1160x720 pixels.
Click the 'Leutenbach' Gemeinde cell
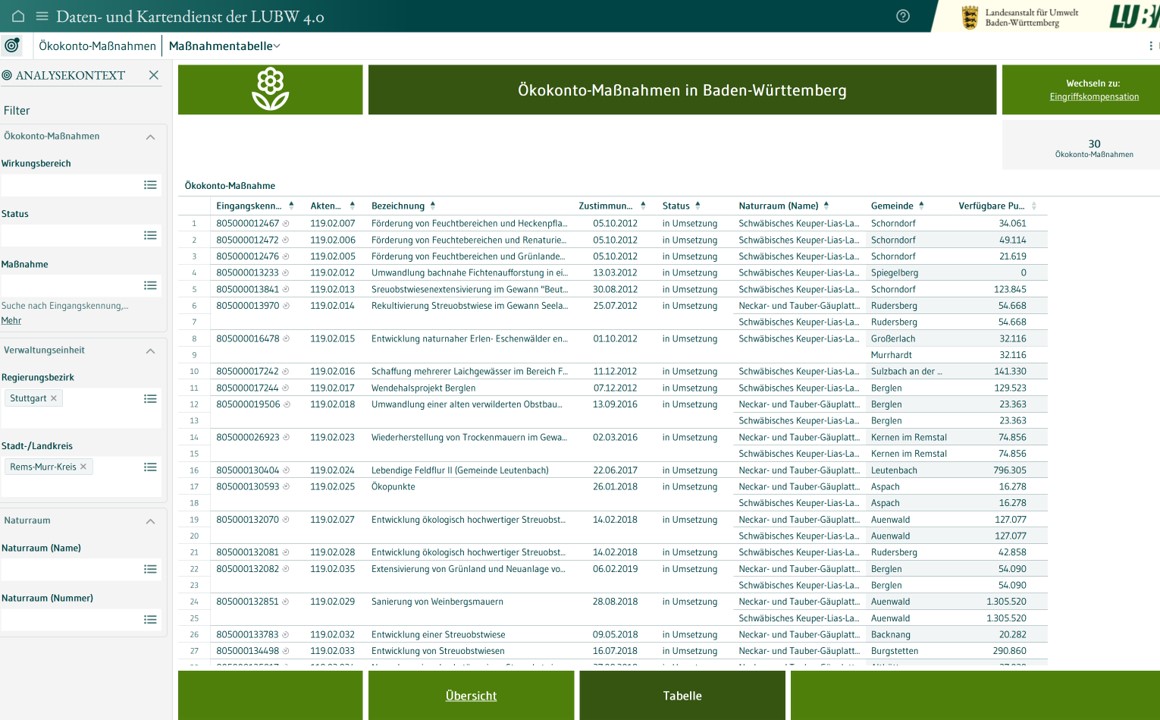click(894, 470)
